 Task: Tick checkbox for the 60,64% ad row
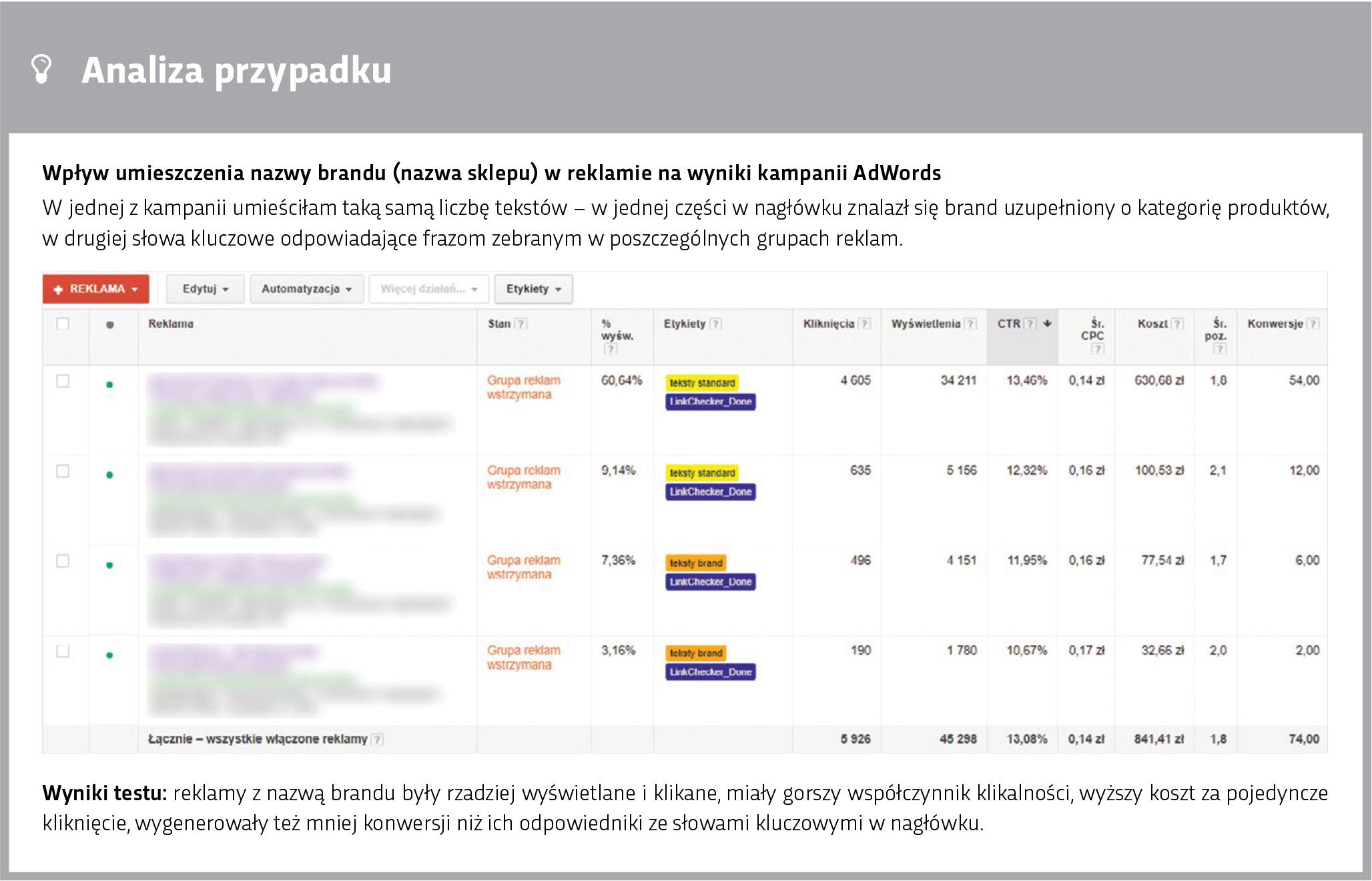pos(63,381)
